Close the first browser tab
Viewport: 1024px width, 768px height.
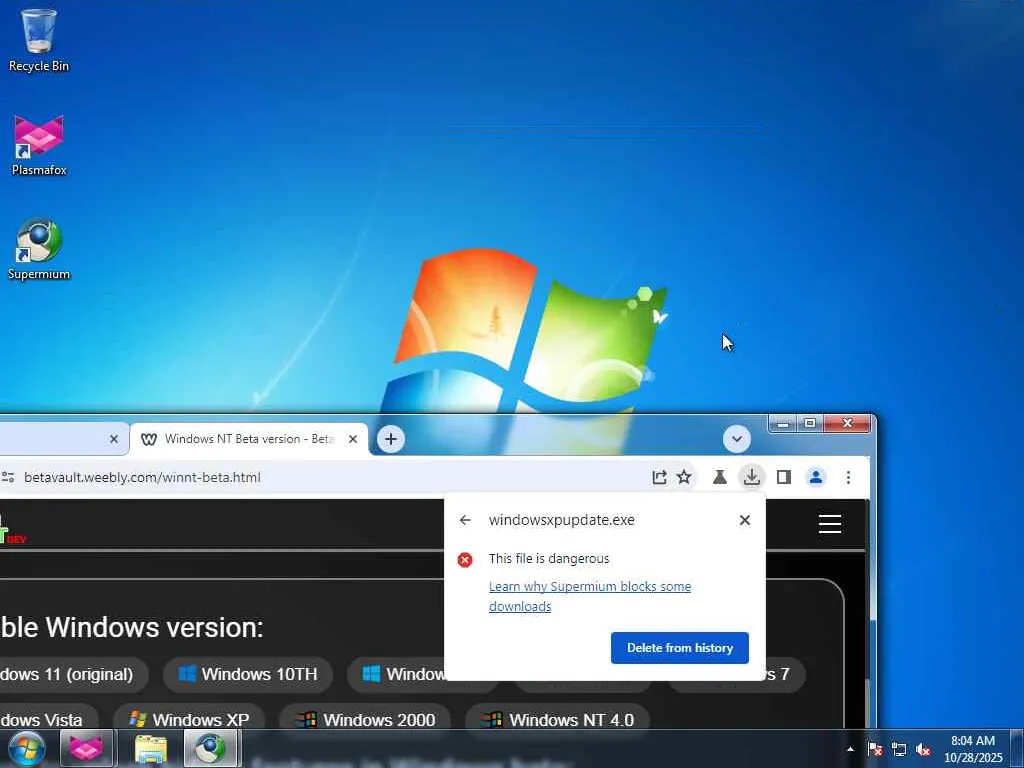coord(114,439)
